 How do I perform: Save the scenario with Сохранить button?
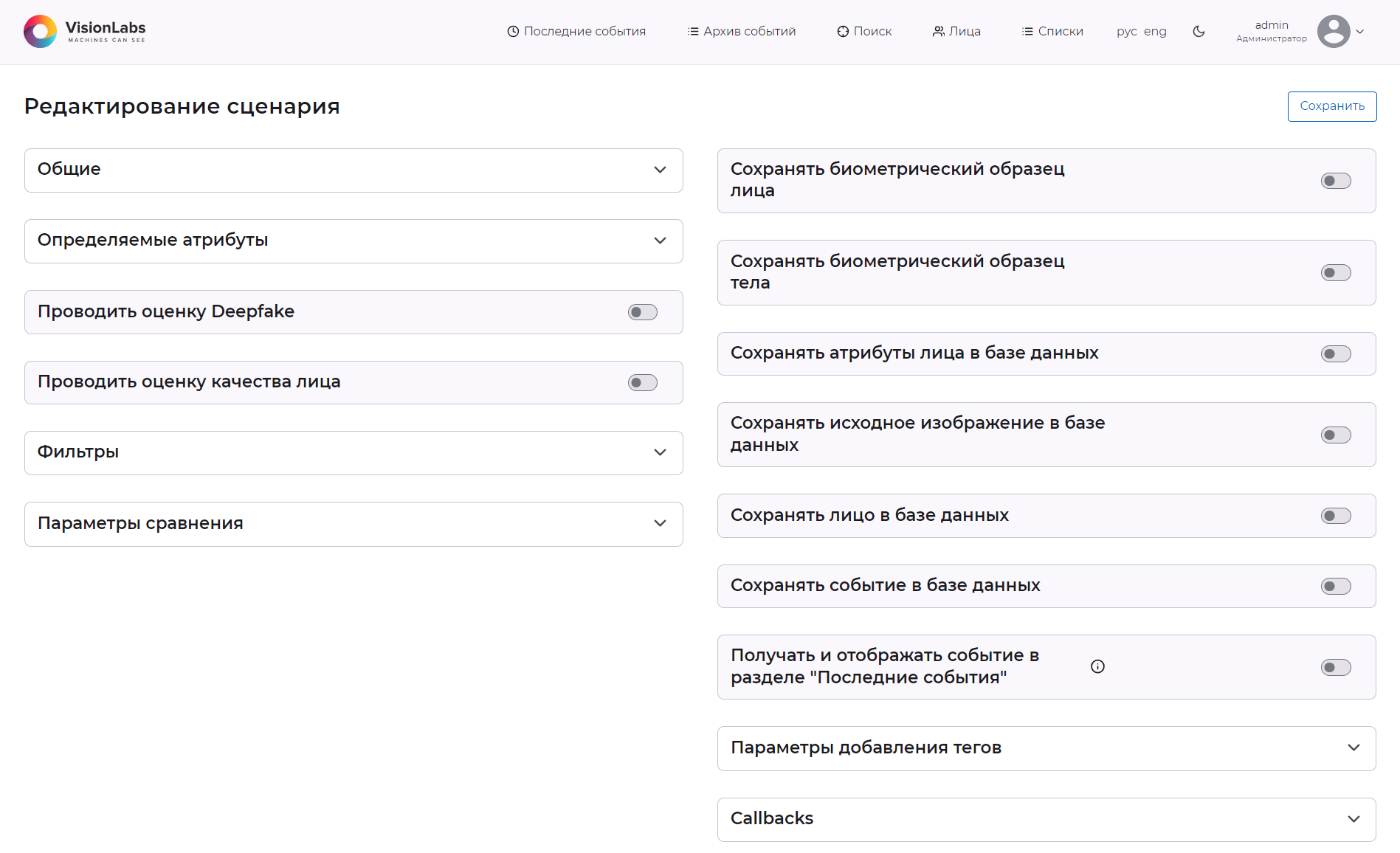point(1332,106)
